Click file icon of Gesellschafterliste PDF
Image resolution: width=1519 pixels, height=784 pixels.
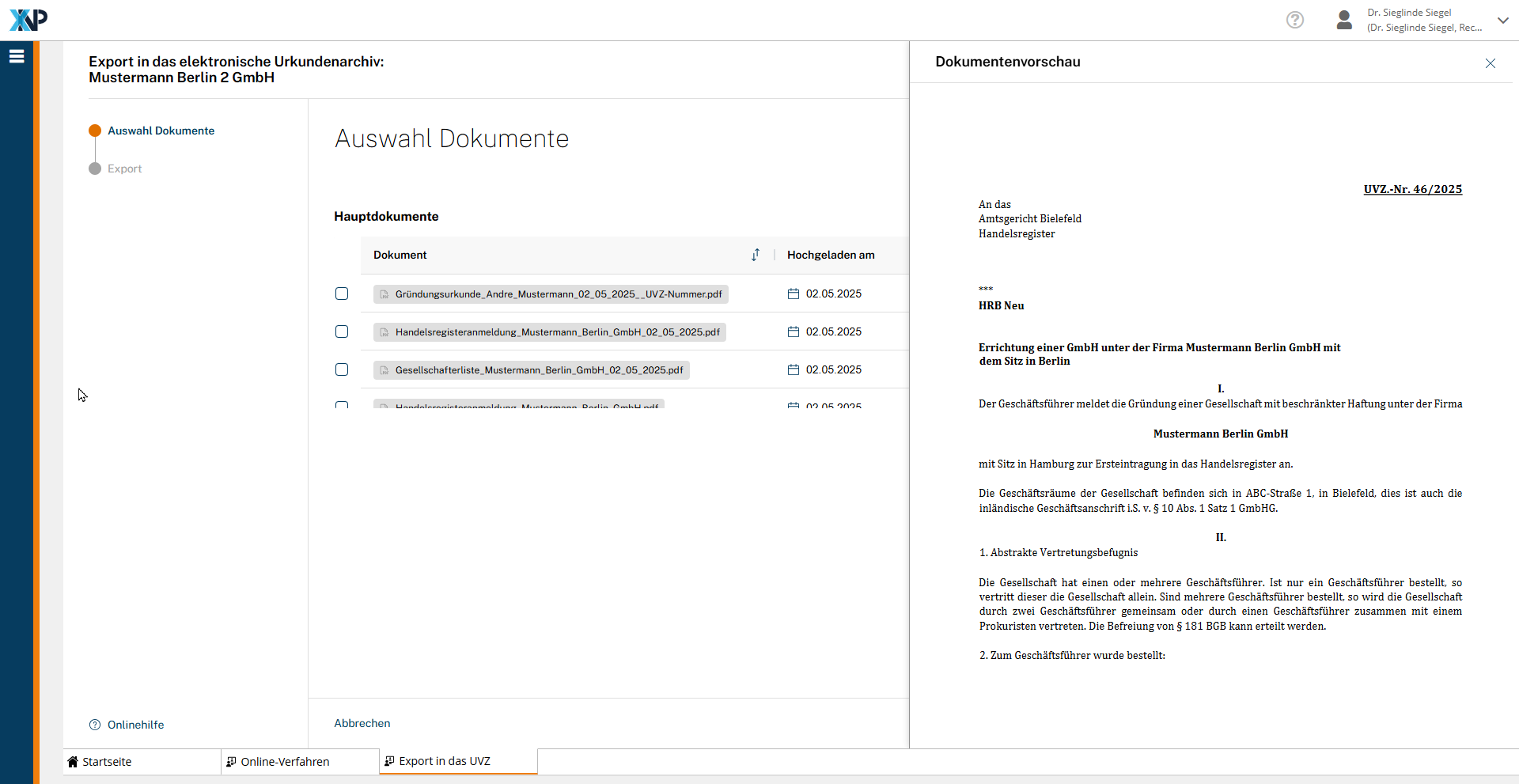pyautogui.click(x=384, y=370)
